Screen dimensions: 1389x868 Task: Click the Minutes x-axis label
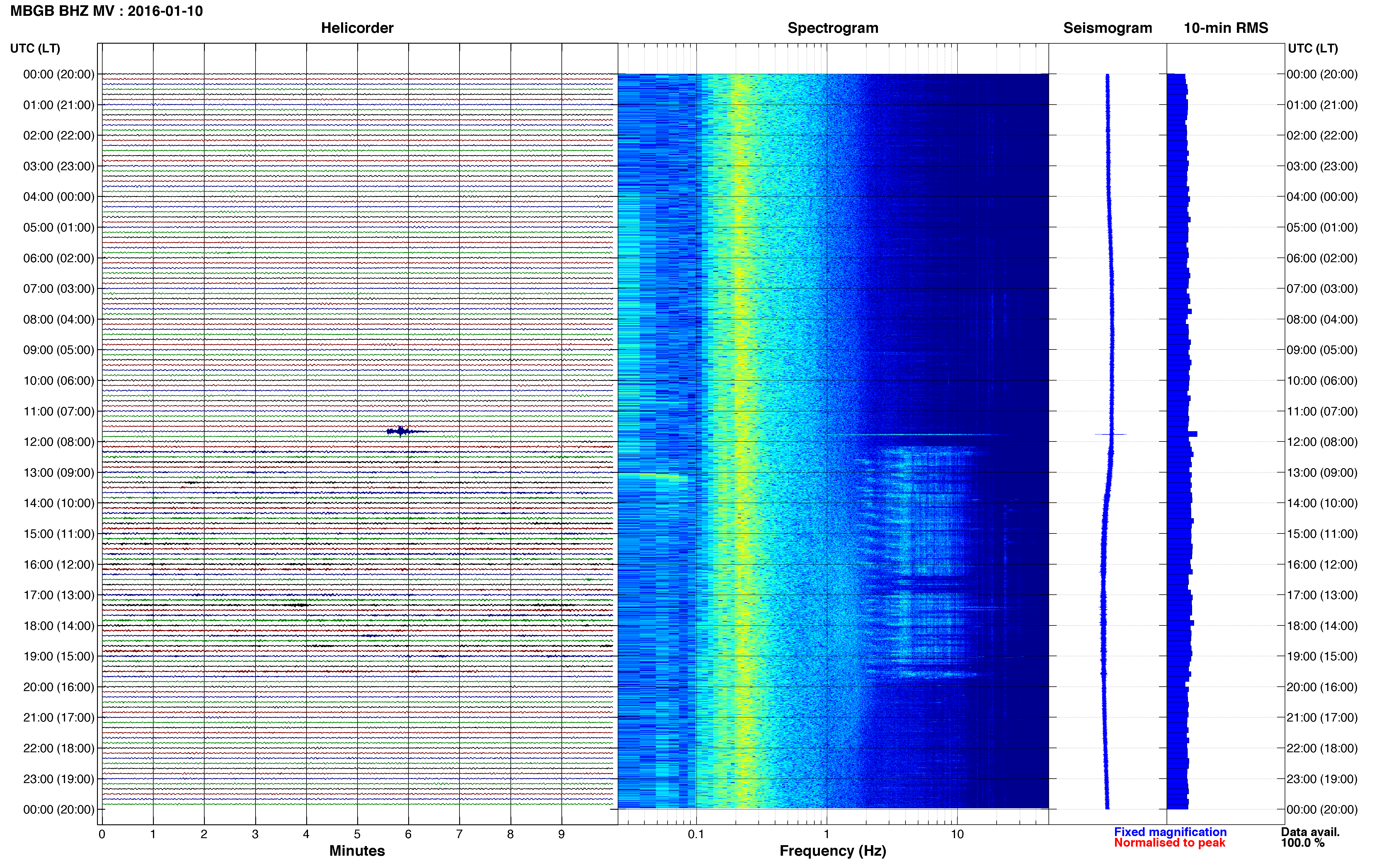pos(357,851)
